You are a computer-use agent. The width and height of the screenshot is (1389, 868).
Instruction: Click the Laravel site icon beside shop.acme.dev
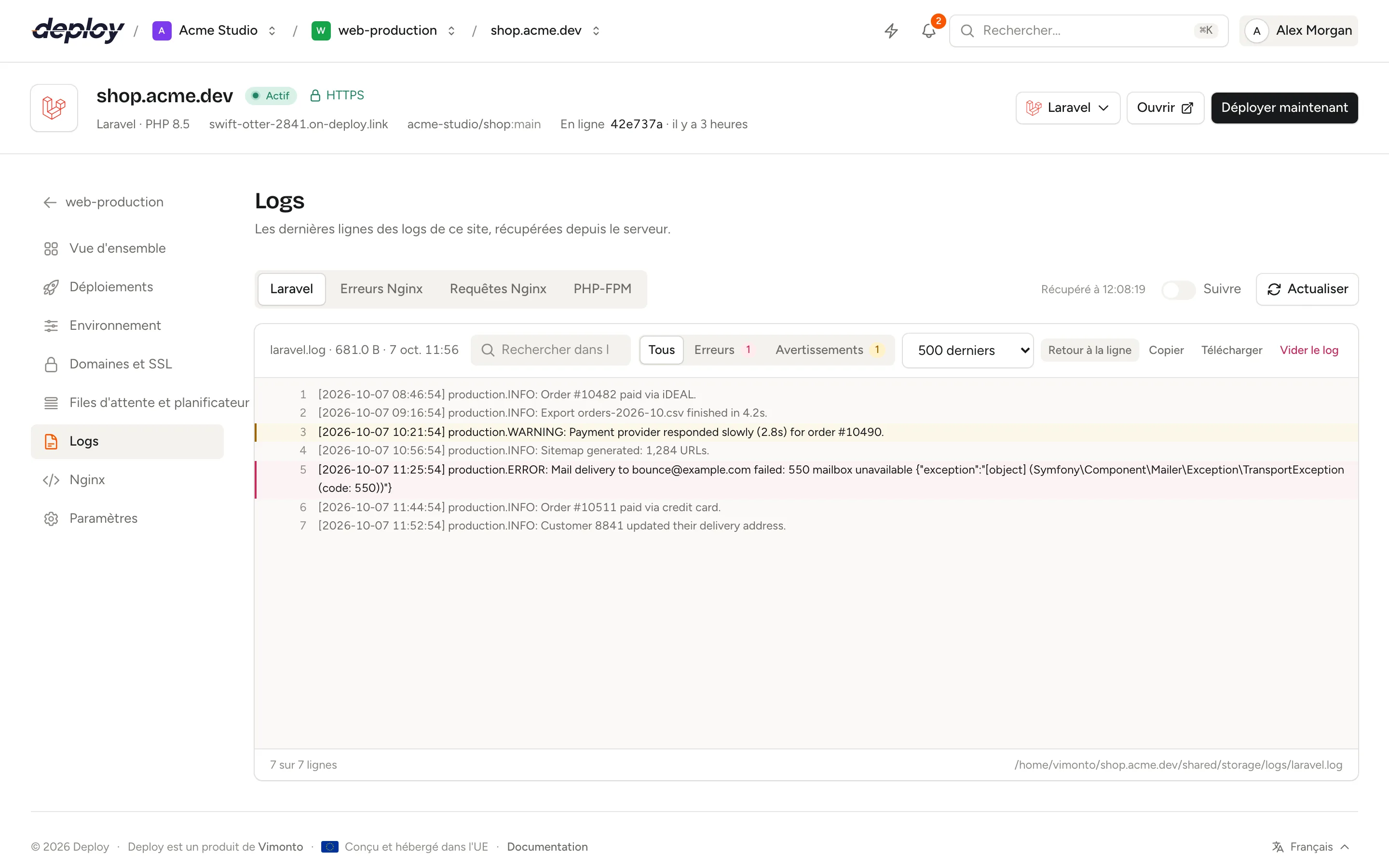pos(54,108)
